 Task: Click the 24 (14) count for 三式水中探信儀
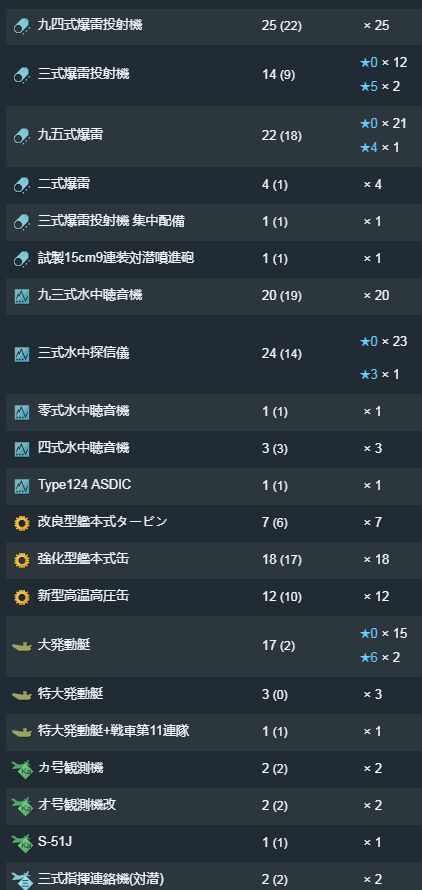(x=282, y=354)
